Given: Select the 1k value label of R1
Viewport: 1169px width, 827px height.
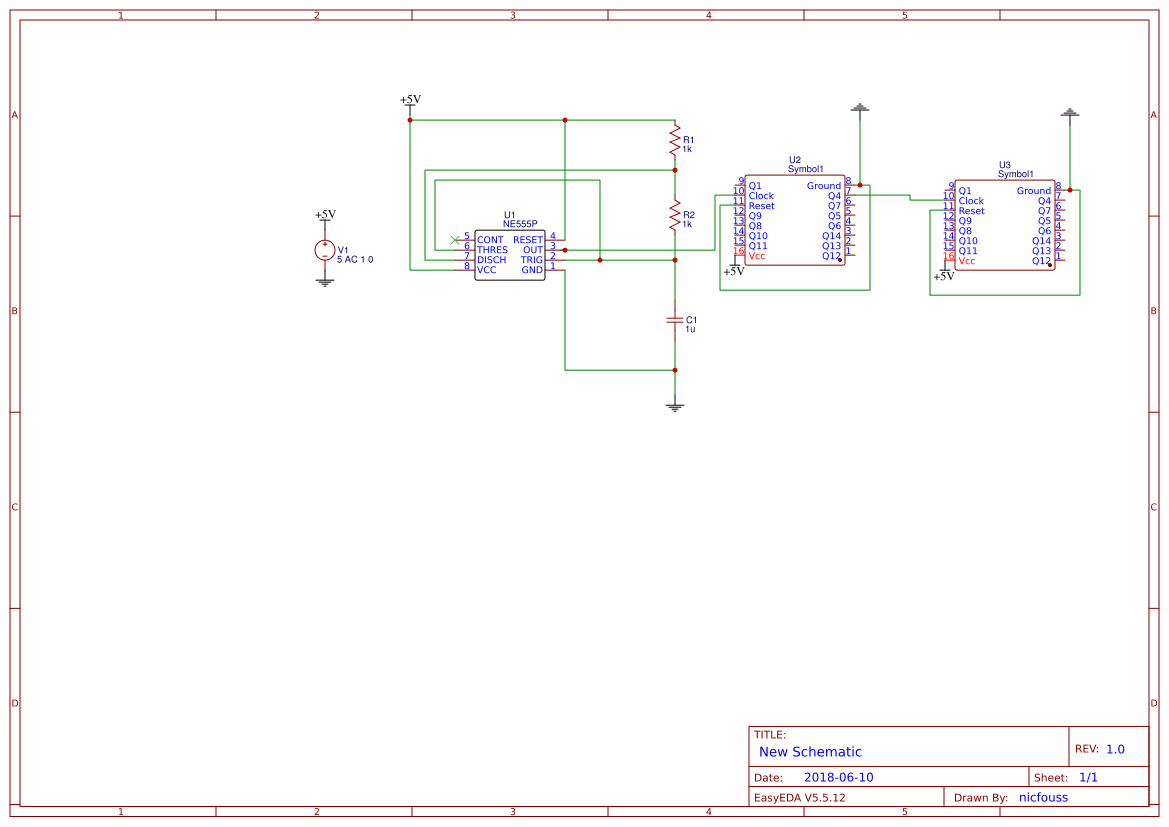Looking at the screenshot, I should 687,148.
